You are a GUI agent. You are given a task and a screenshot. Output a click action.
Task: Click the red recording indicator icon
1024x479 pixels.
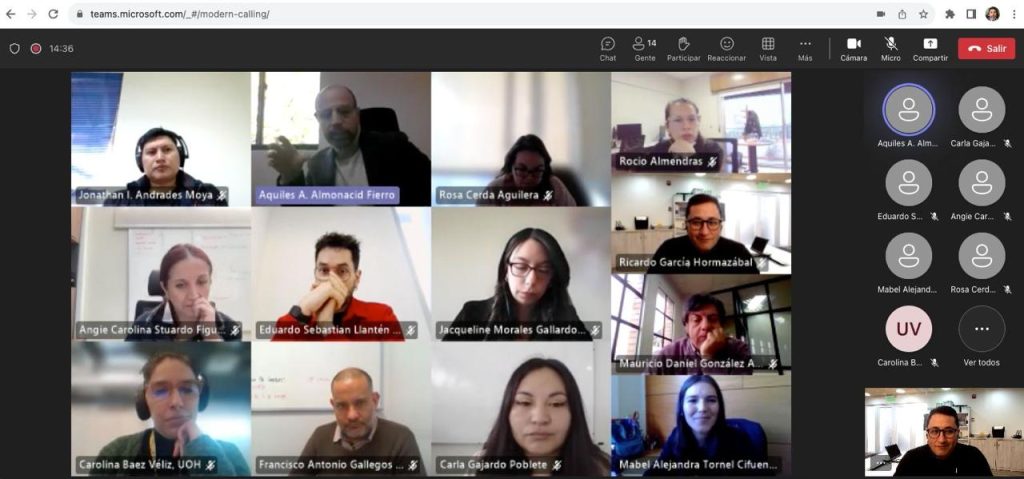click(x=36, y=48)
